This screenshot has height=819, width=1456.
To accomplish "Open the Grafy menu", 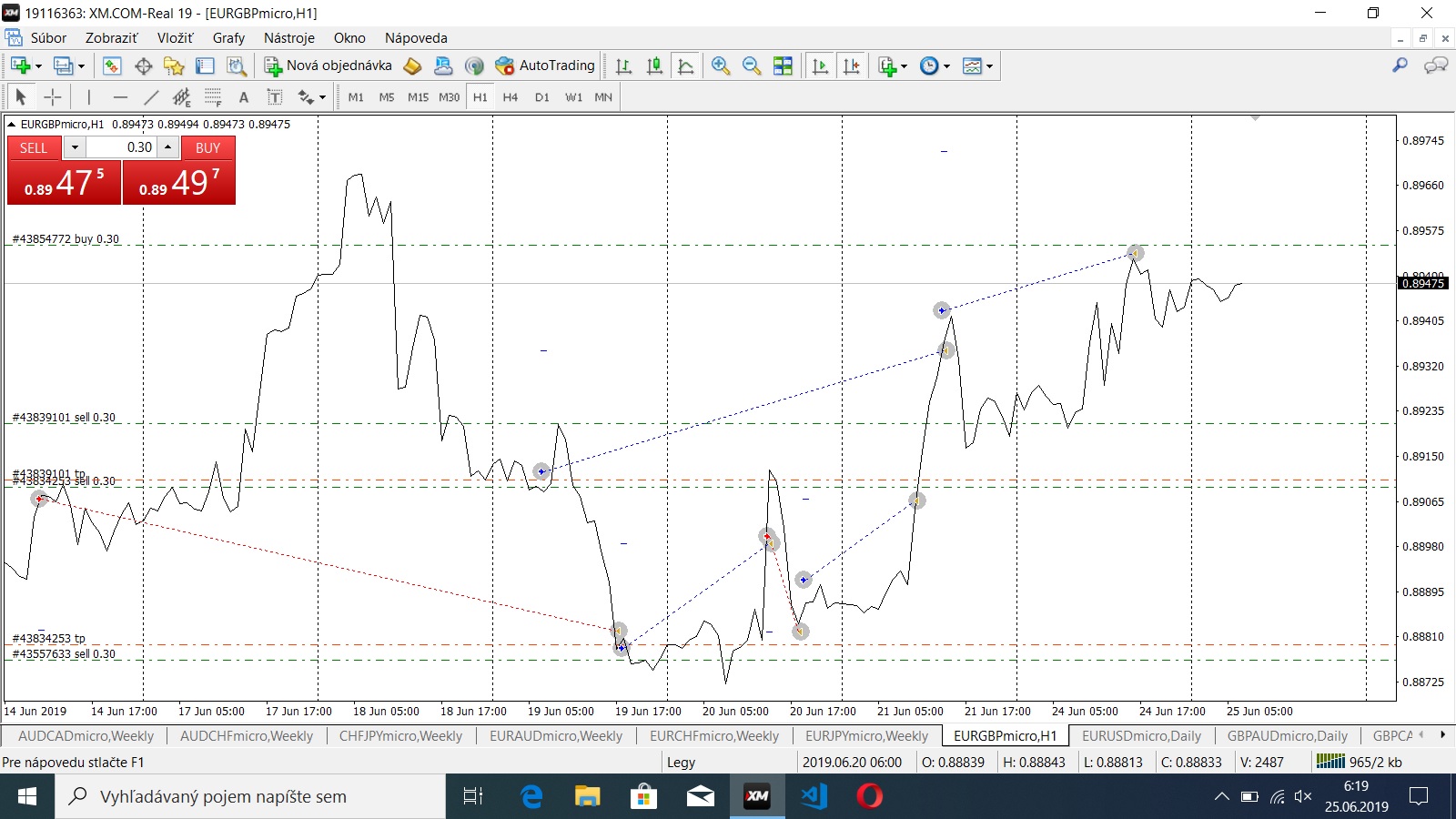I will (228, 37).
